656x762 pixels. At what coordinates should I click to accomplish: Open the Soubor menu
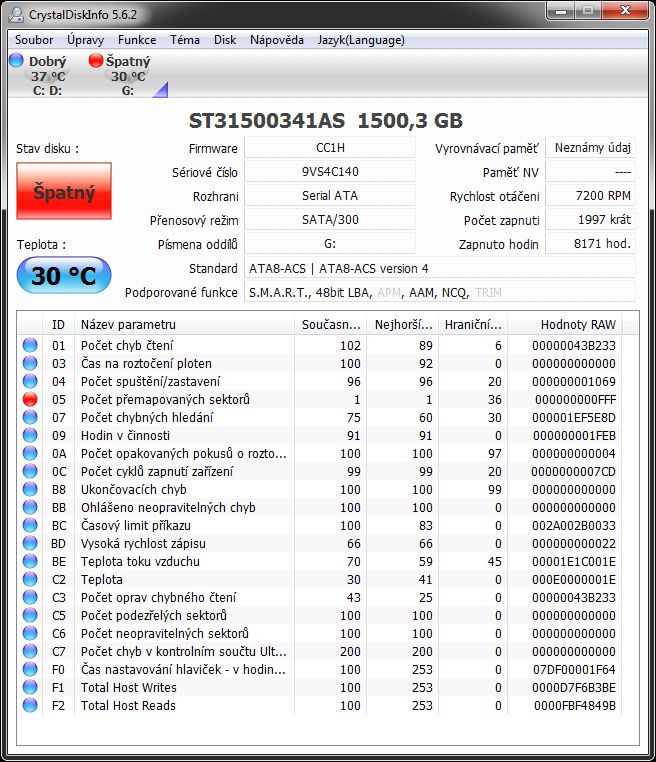34,40
